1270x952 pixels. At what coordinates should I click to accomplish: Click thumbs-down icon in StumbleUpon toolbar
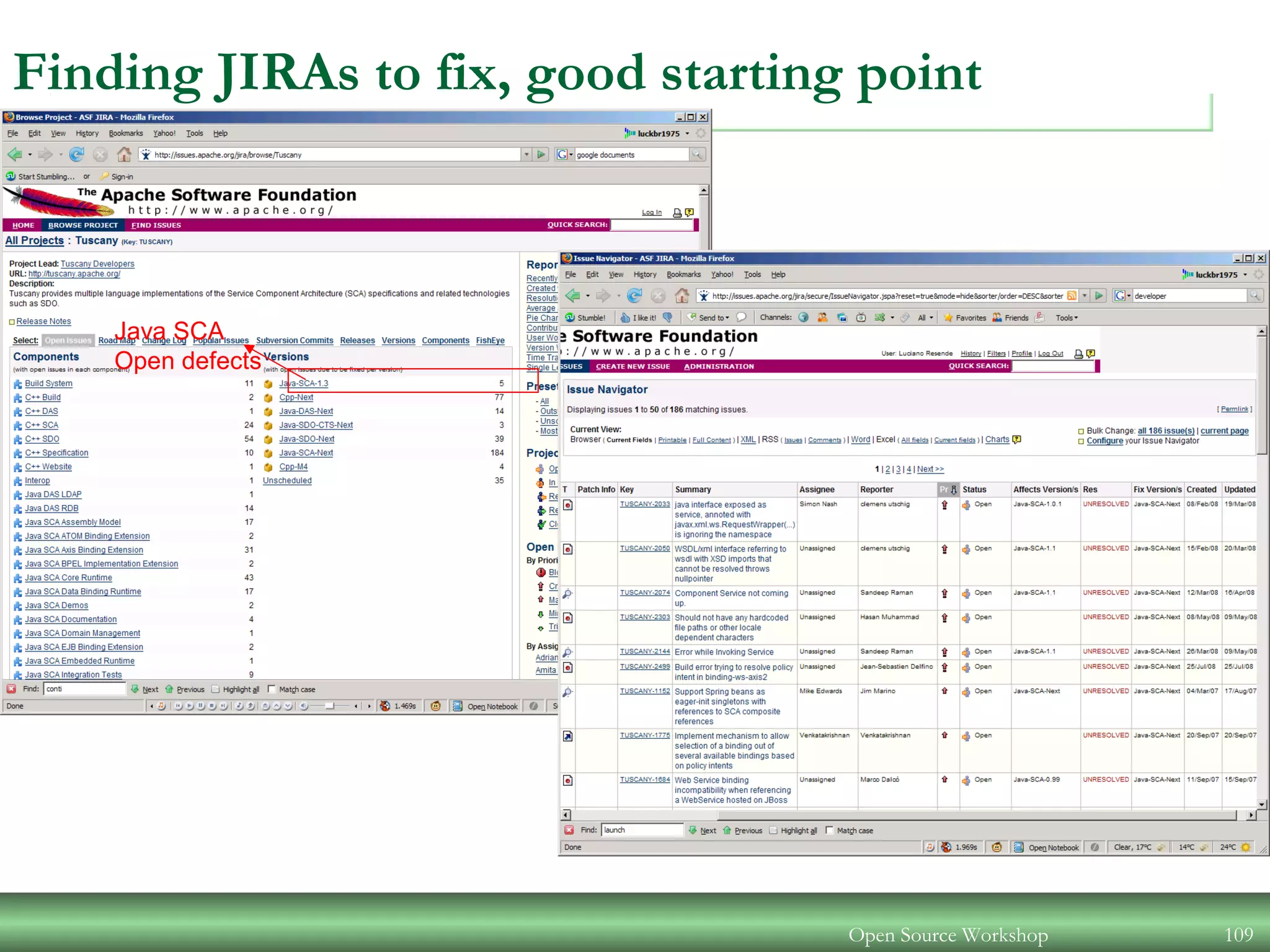pos(668,317)
